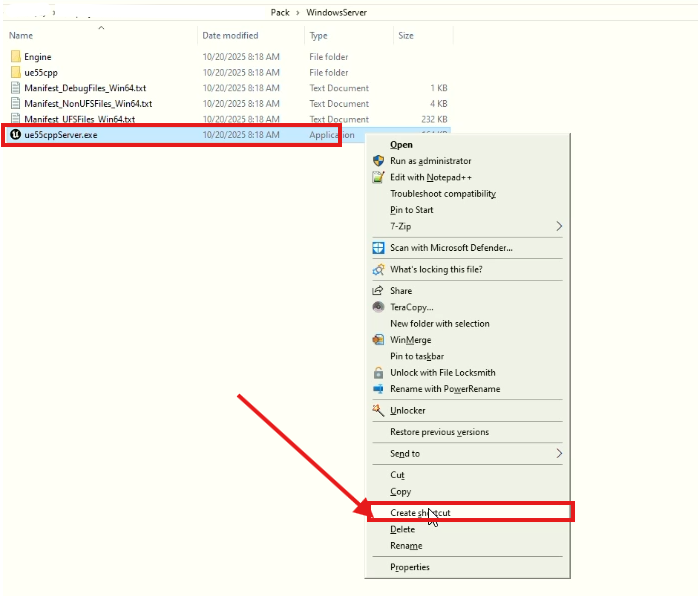Expand the Send to submenu arrow
This screenshot has height=596, width=698.
(559, 454)
